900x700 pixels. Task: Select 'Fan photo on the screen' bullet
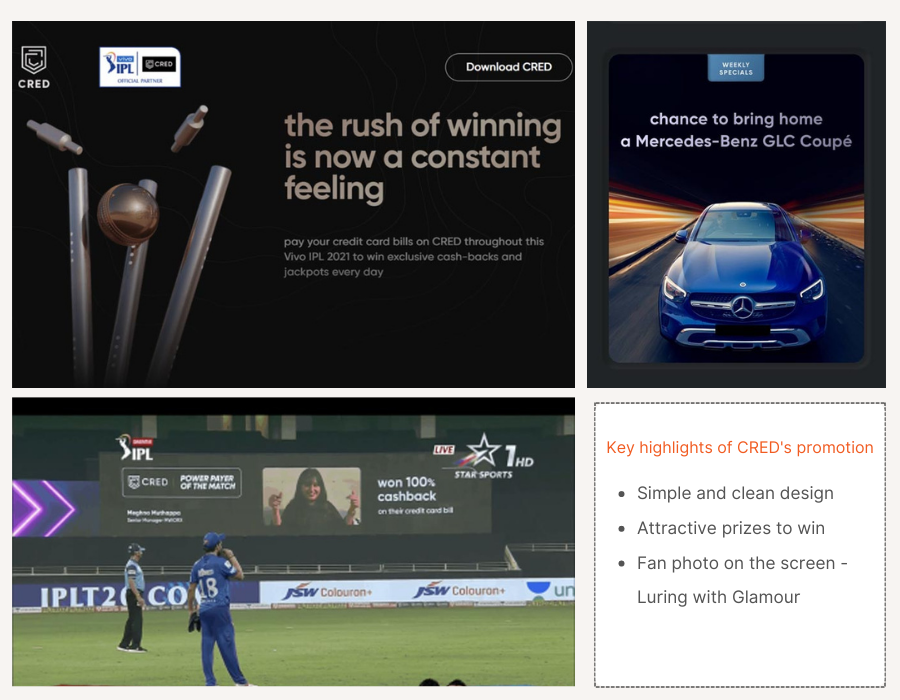[742, 580]
